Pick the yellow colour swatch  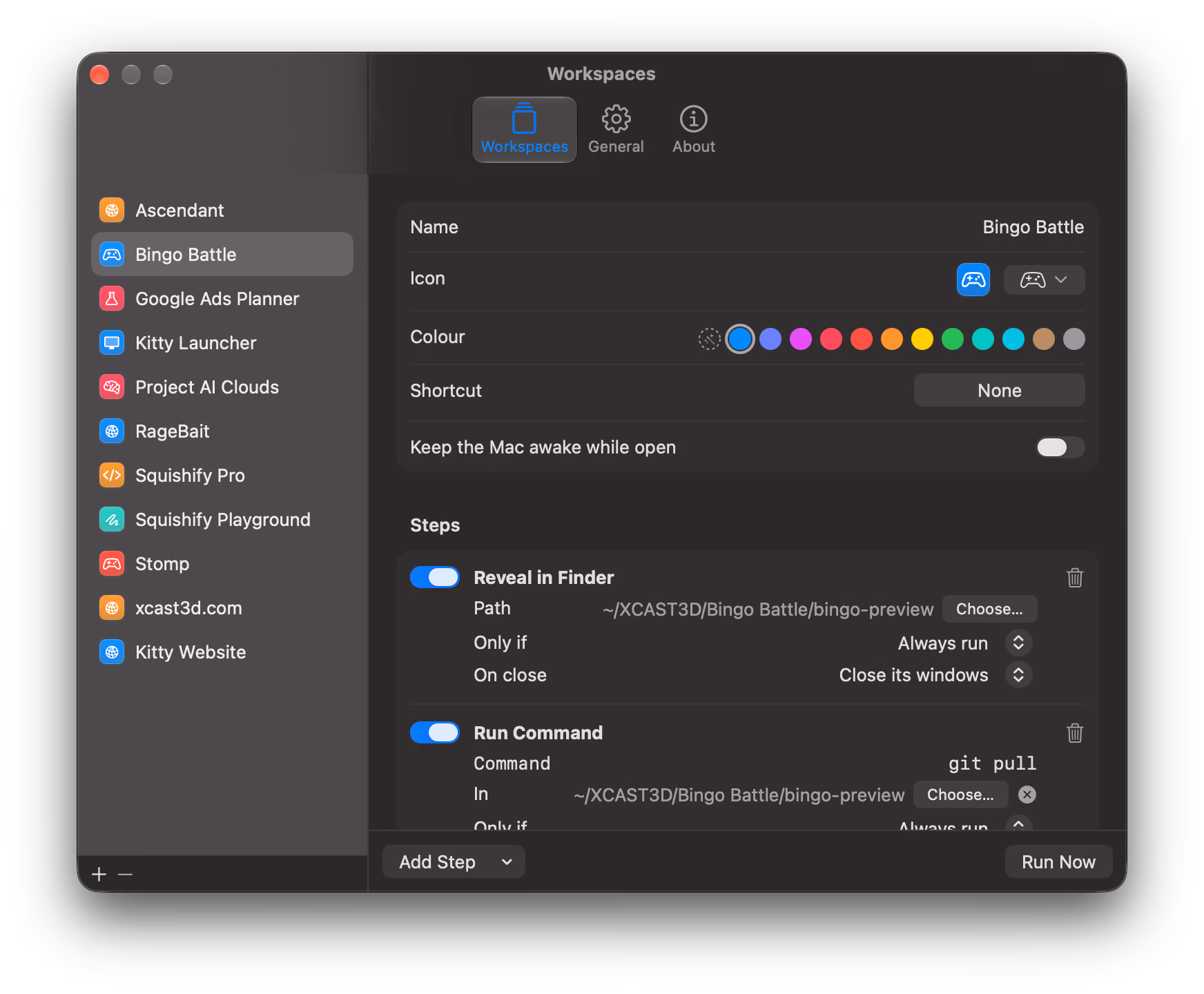(x=922, y=339)
